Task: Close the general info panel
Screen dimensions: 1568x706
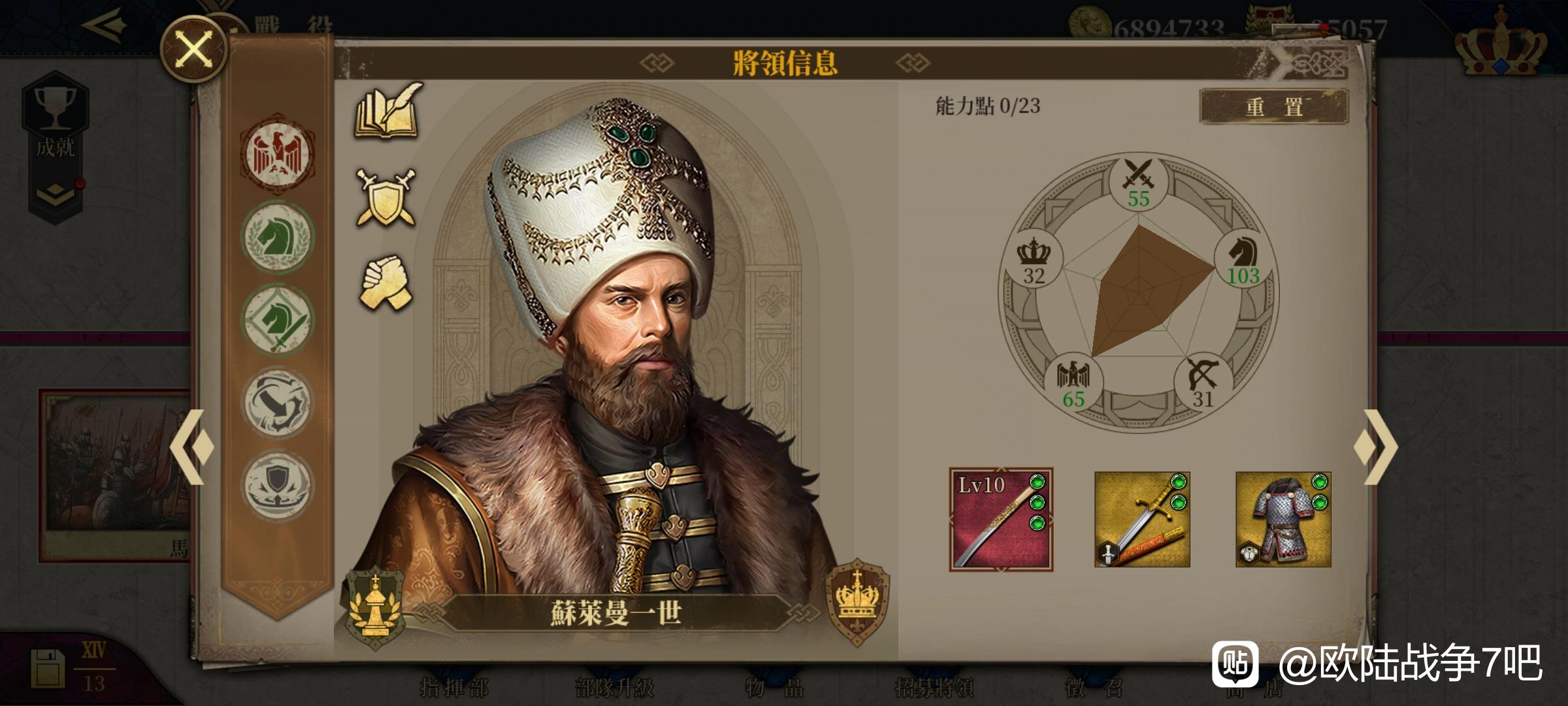Action: pos(194,50)
